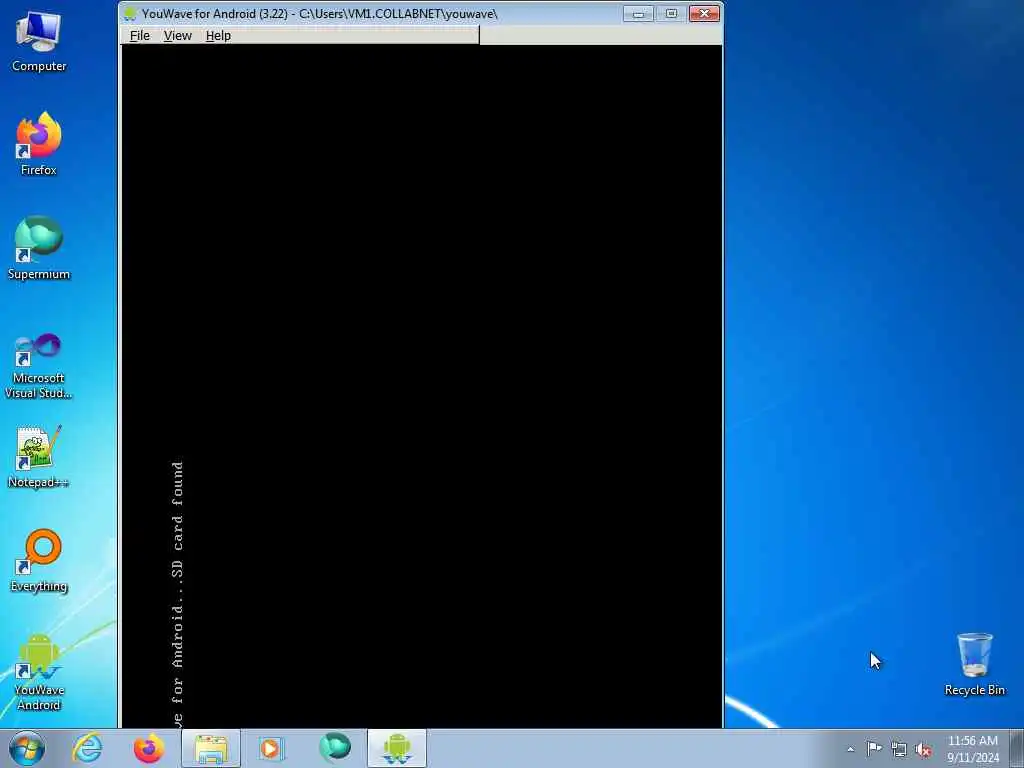This screenshot has height=768, width=1024.
Task: Select the Microsoft Visual Studio desktop shortcut
Action: coord(39,366)
